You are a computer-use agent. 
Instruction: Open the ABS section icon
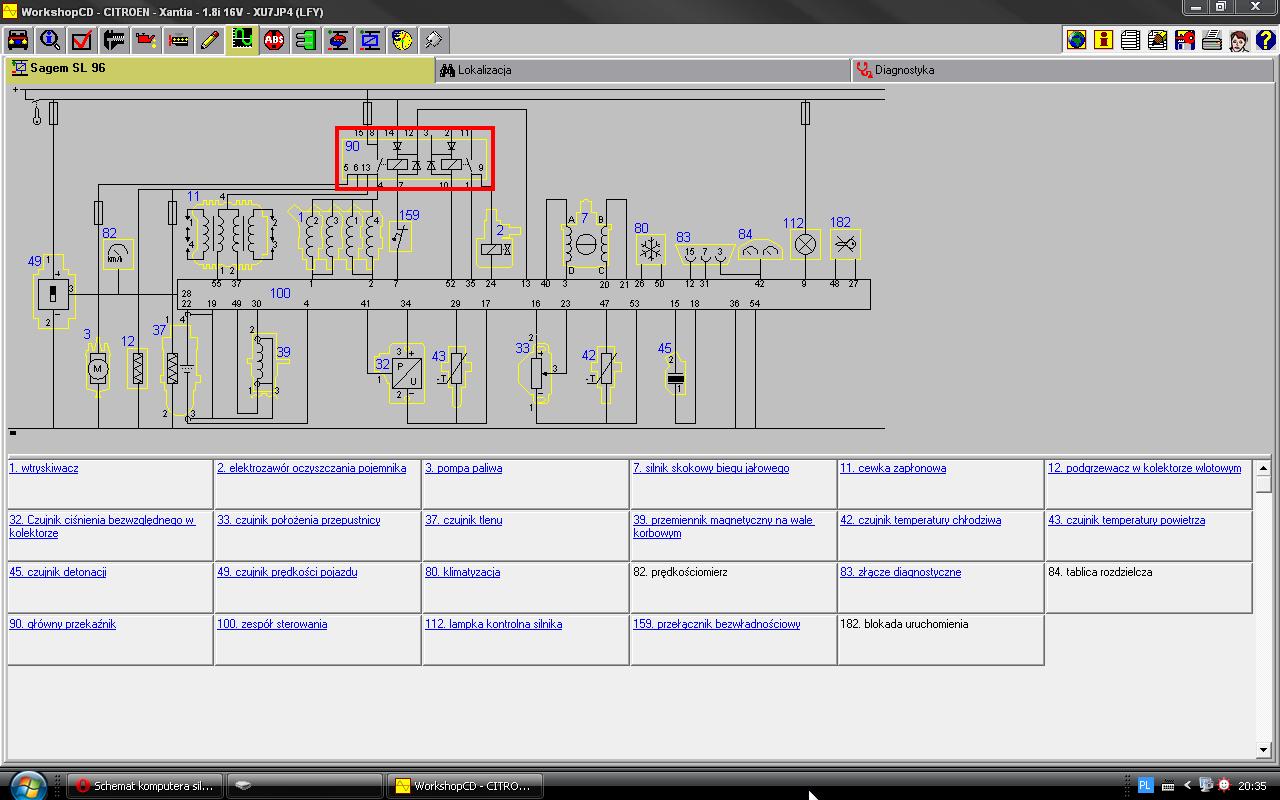(x=274, y=40)
